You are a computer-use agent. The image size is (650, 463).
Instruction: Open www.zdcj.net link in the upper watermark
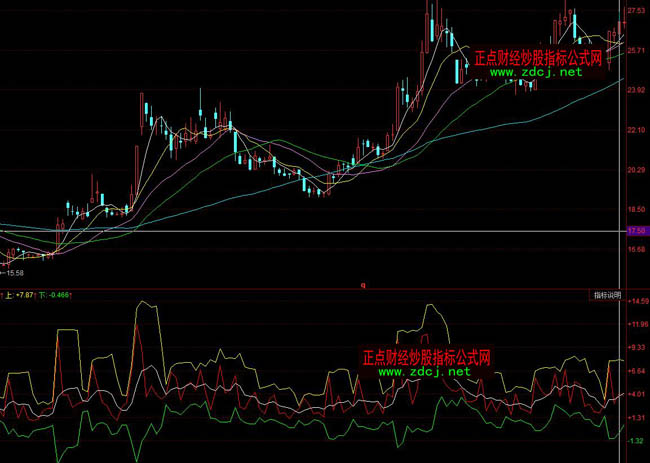coord(535,73)
